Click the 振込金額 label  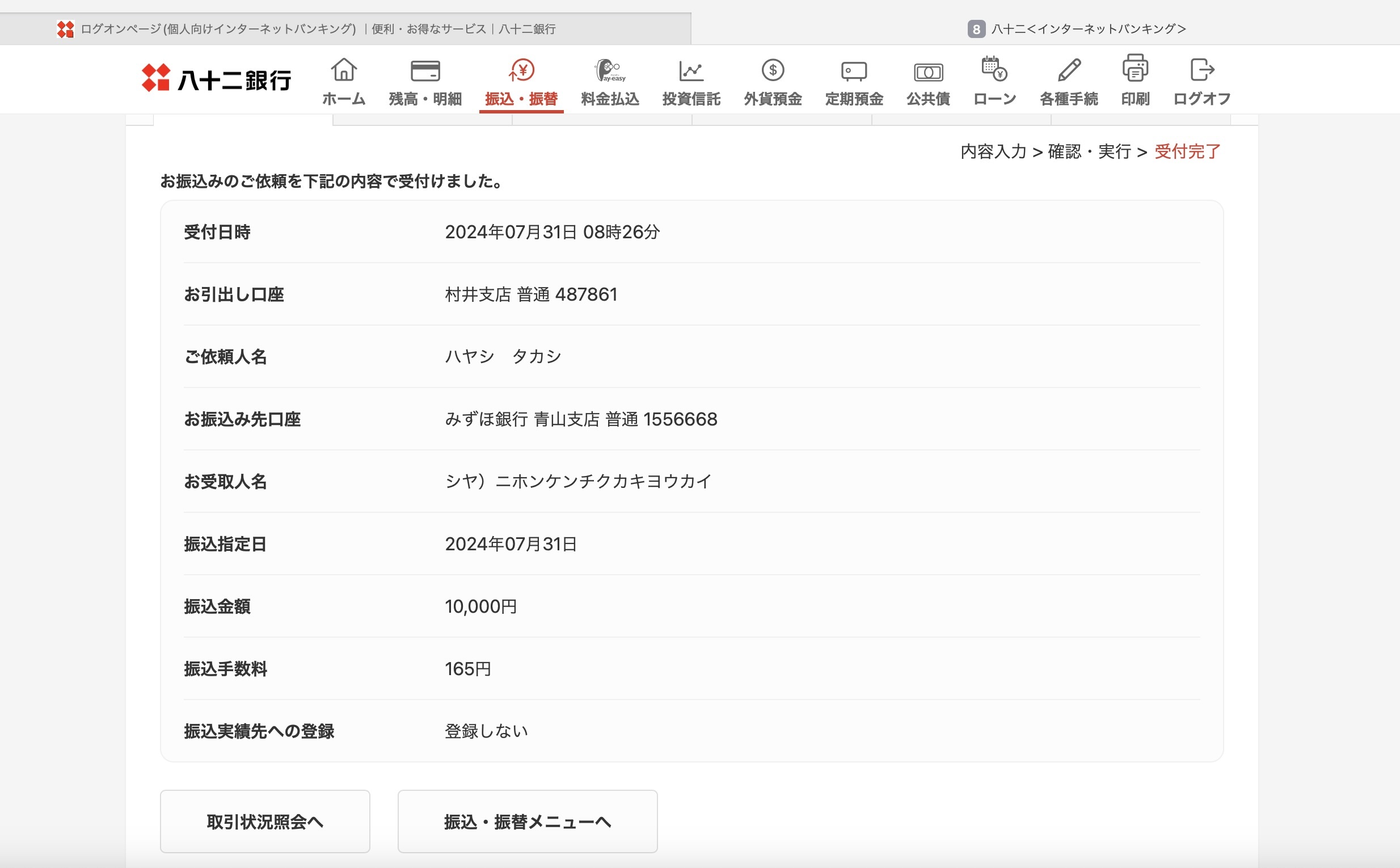click(x=217, y=606)
